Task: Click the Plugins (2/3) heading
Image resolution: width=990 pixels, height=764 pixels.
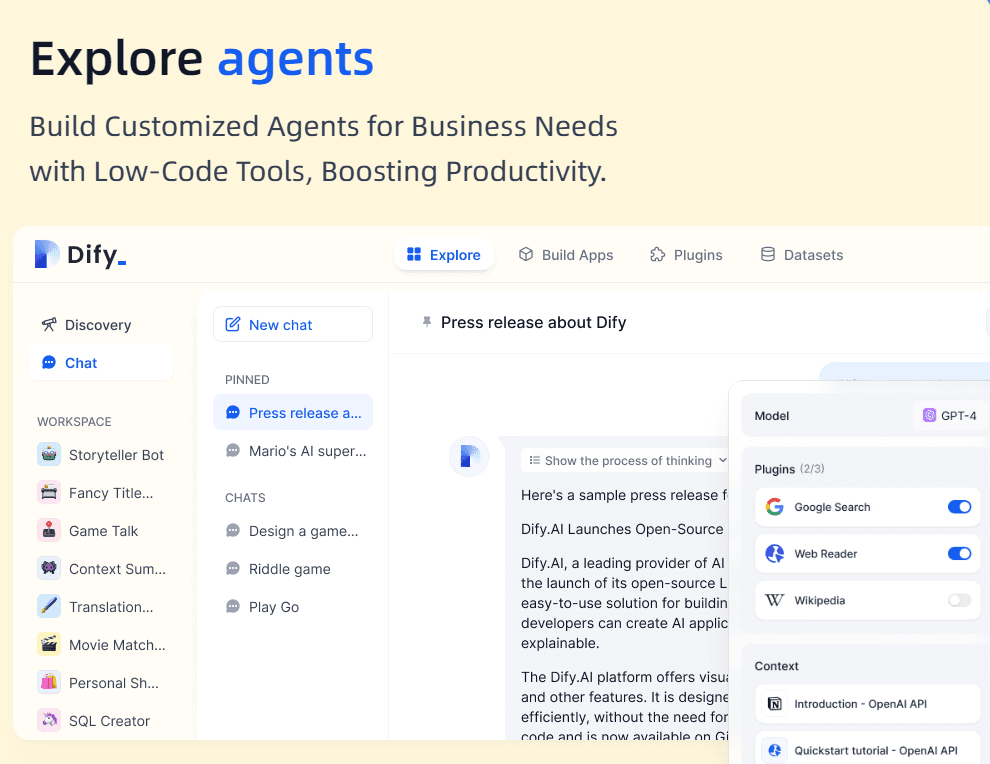Action: 789,469
